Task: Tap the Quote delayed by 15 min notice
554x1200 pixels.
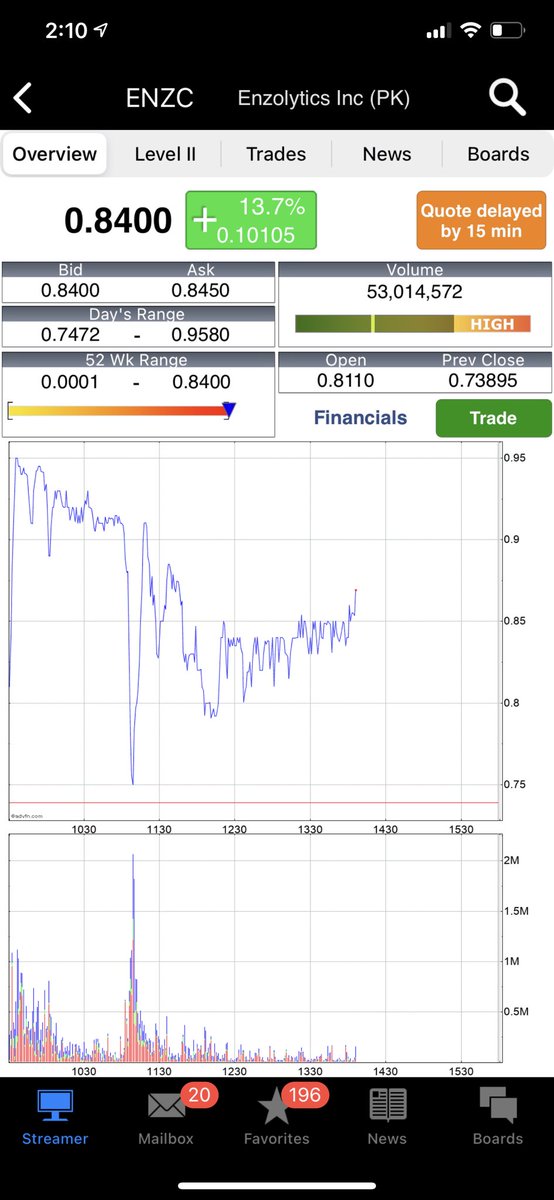Action: (481, 220)
